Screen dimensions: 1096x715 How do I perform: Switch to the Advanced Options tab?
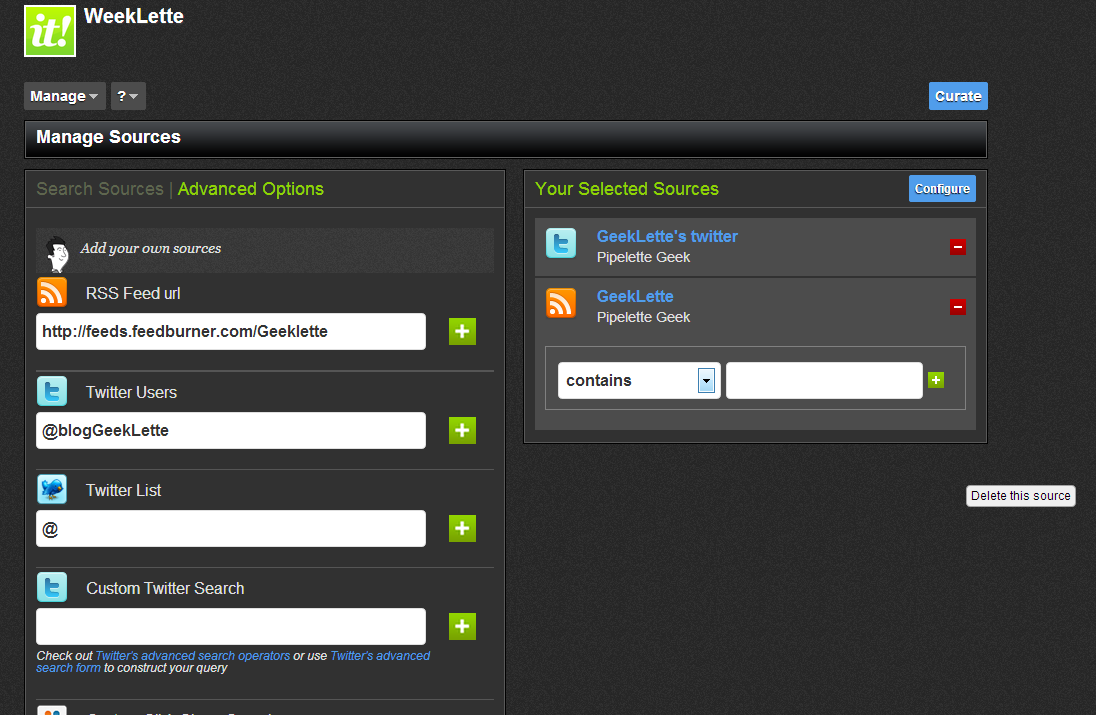click(251, 189)
